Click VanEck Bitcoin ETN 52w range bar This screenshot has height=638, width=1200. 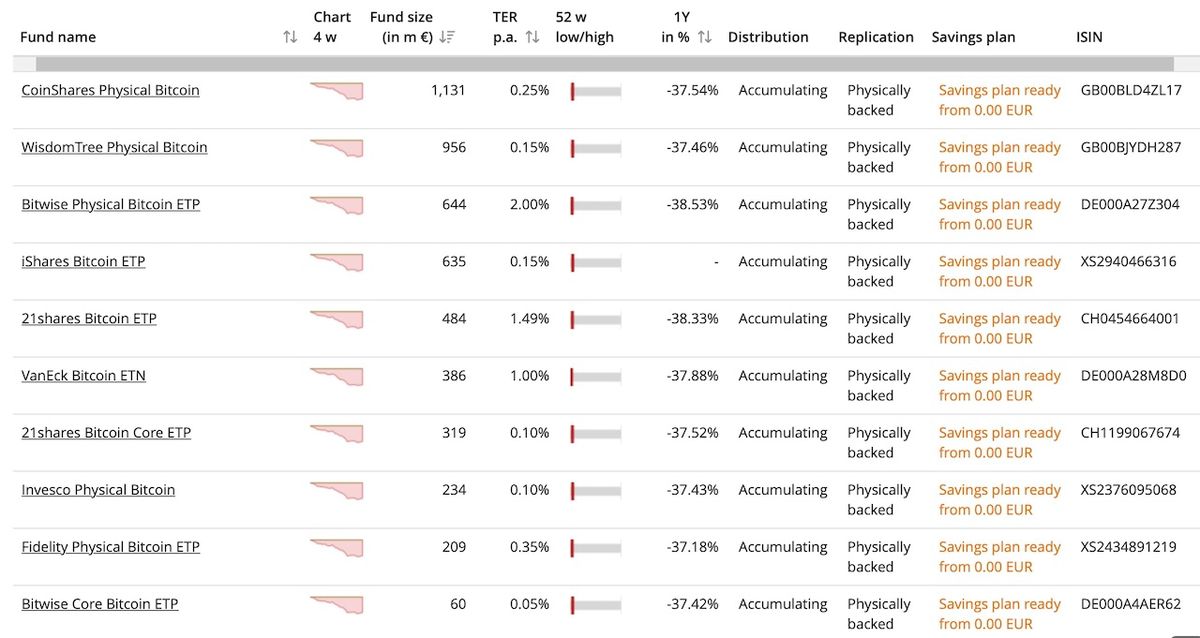tap(596, 377)
